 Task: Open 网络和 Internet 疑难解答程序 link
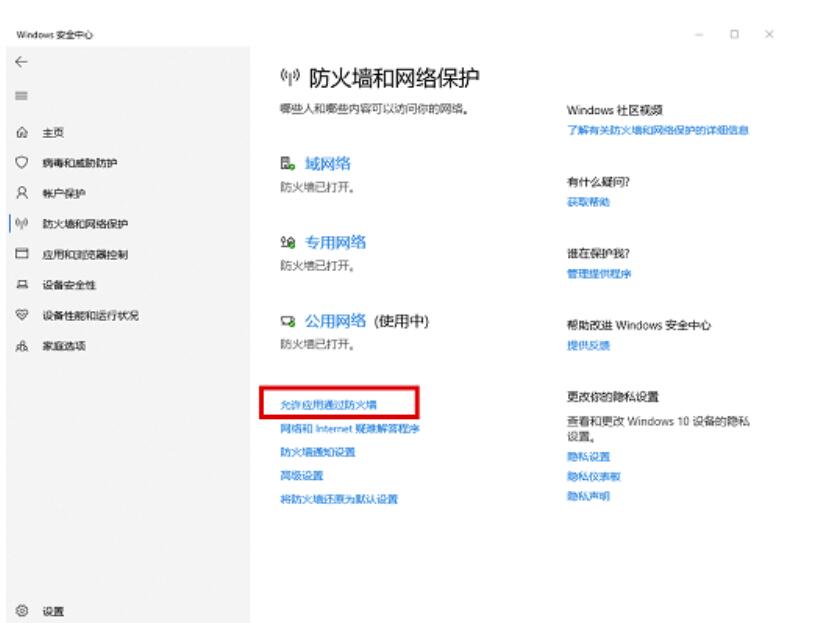coord(350,429)
